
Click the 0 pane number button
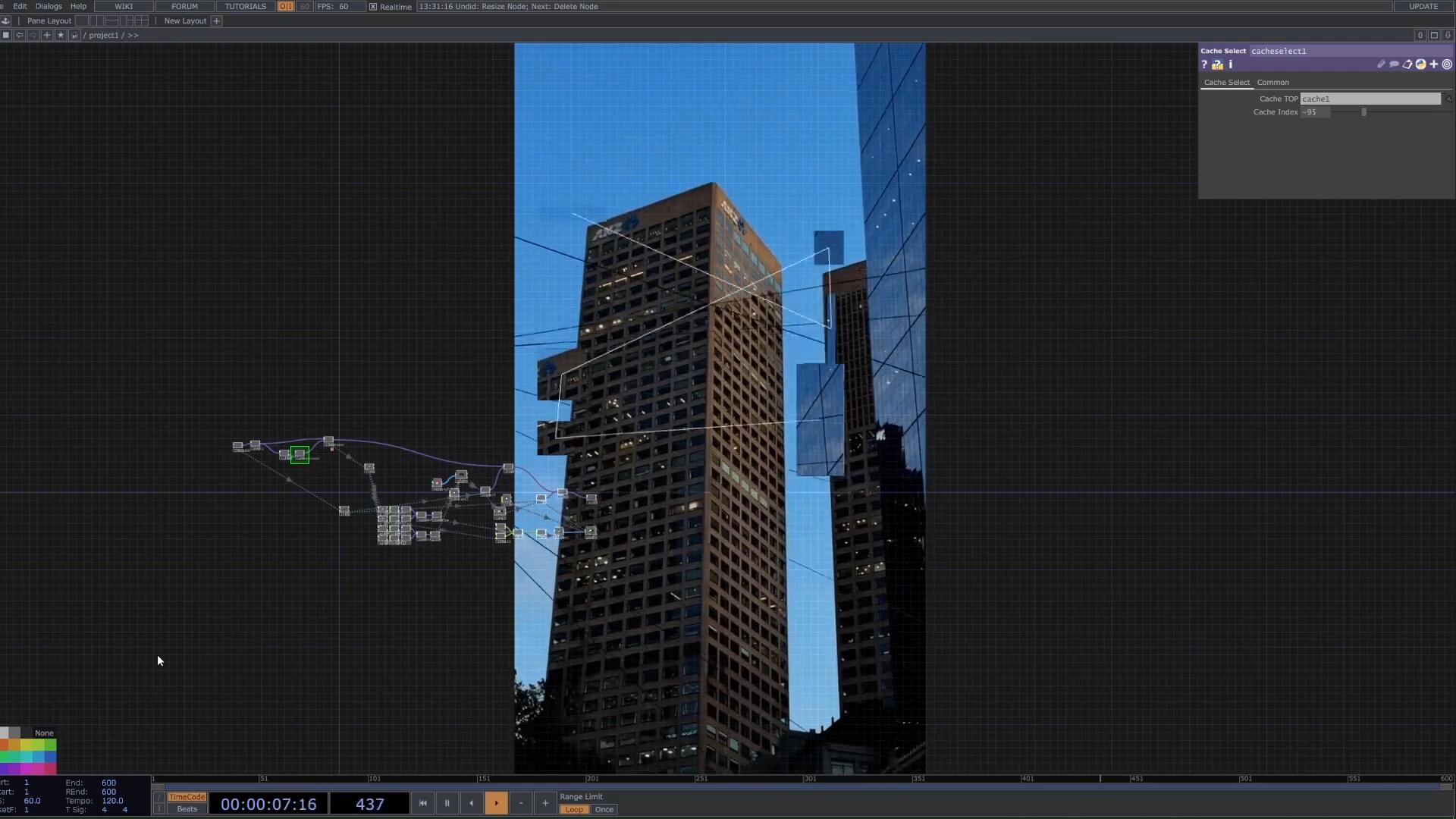pos(1420,35)
